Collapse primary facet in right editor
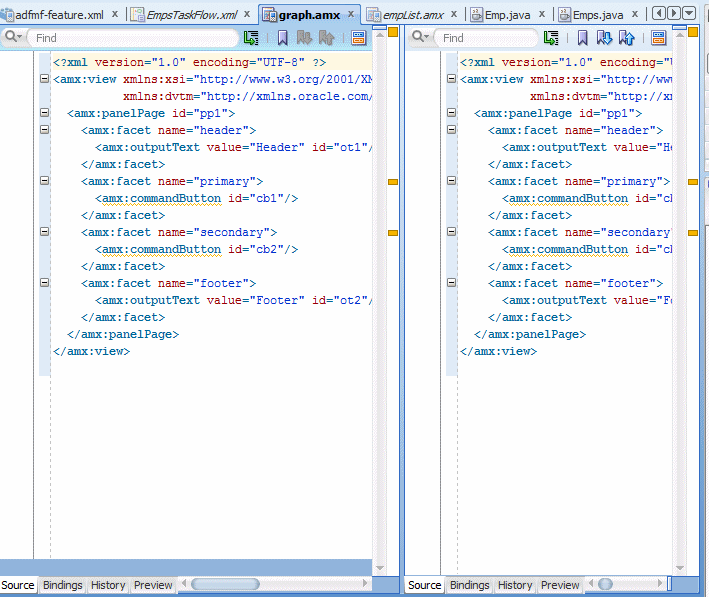The image size is (709, 597). point(451,181)
